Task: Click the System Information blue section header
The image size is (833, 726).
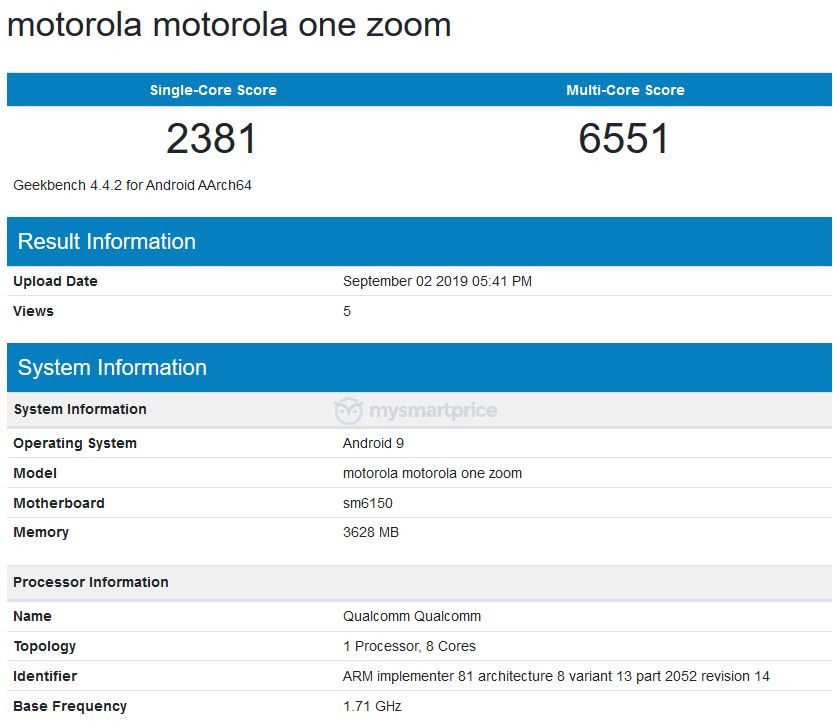Action: click(x=419, y=368)
